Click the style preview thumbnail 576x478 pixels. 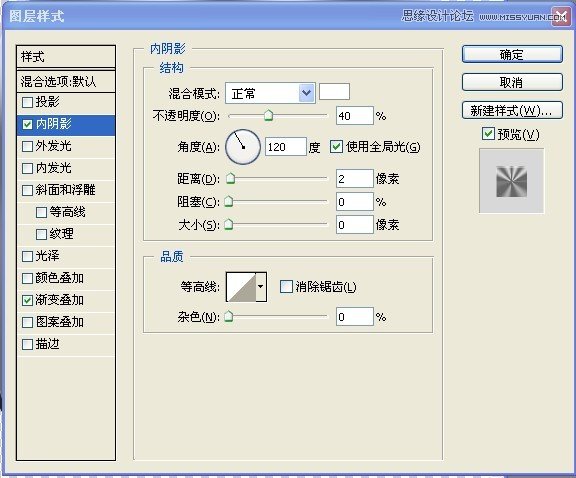[x=512, y=181]
